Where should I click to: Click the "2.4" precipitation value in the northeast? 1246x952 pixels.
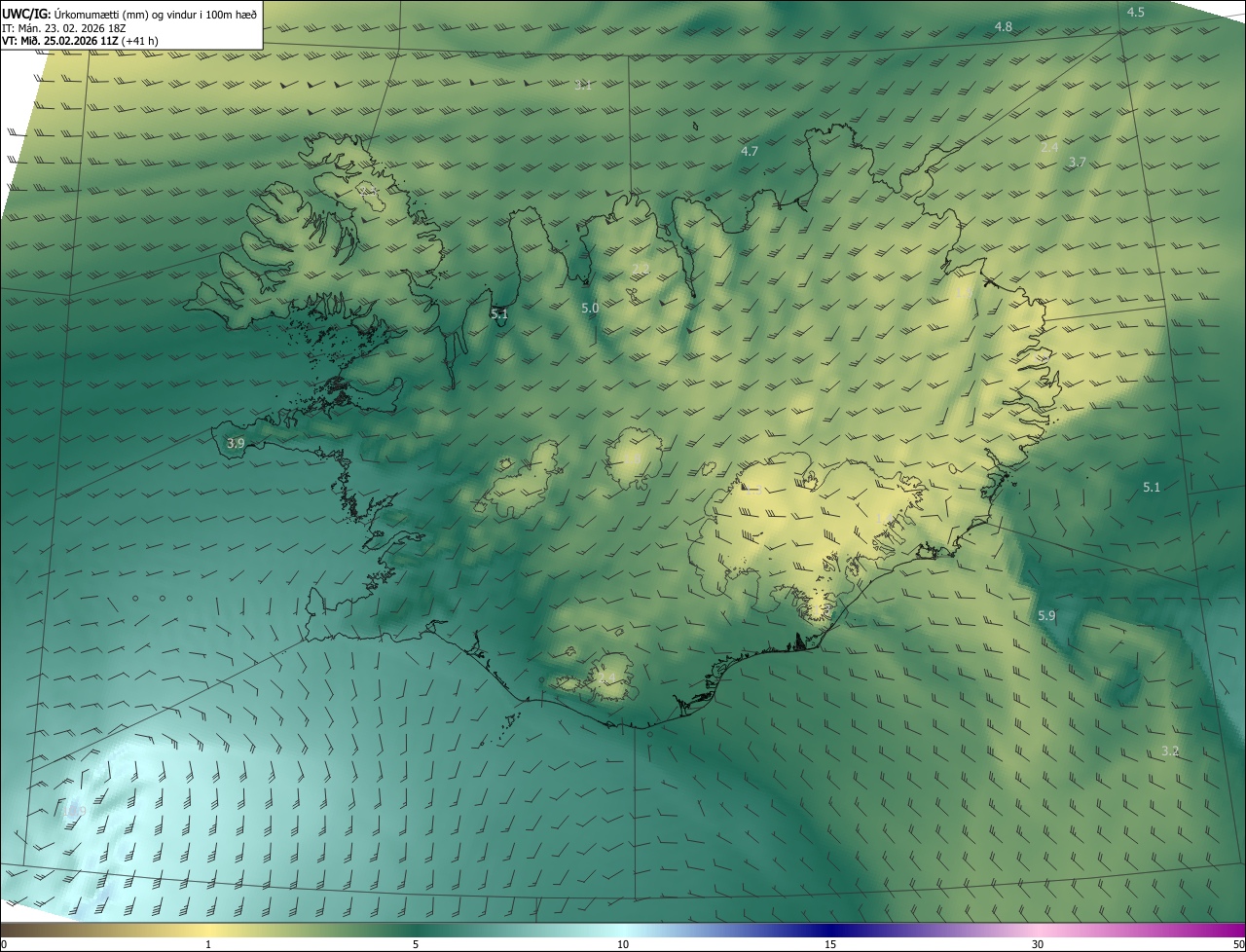(1048, 147)
